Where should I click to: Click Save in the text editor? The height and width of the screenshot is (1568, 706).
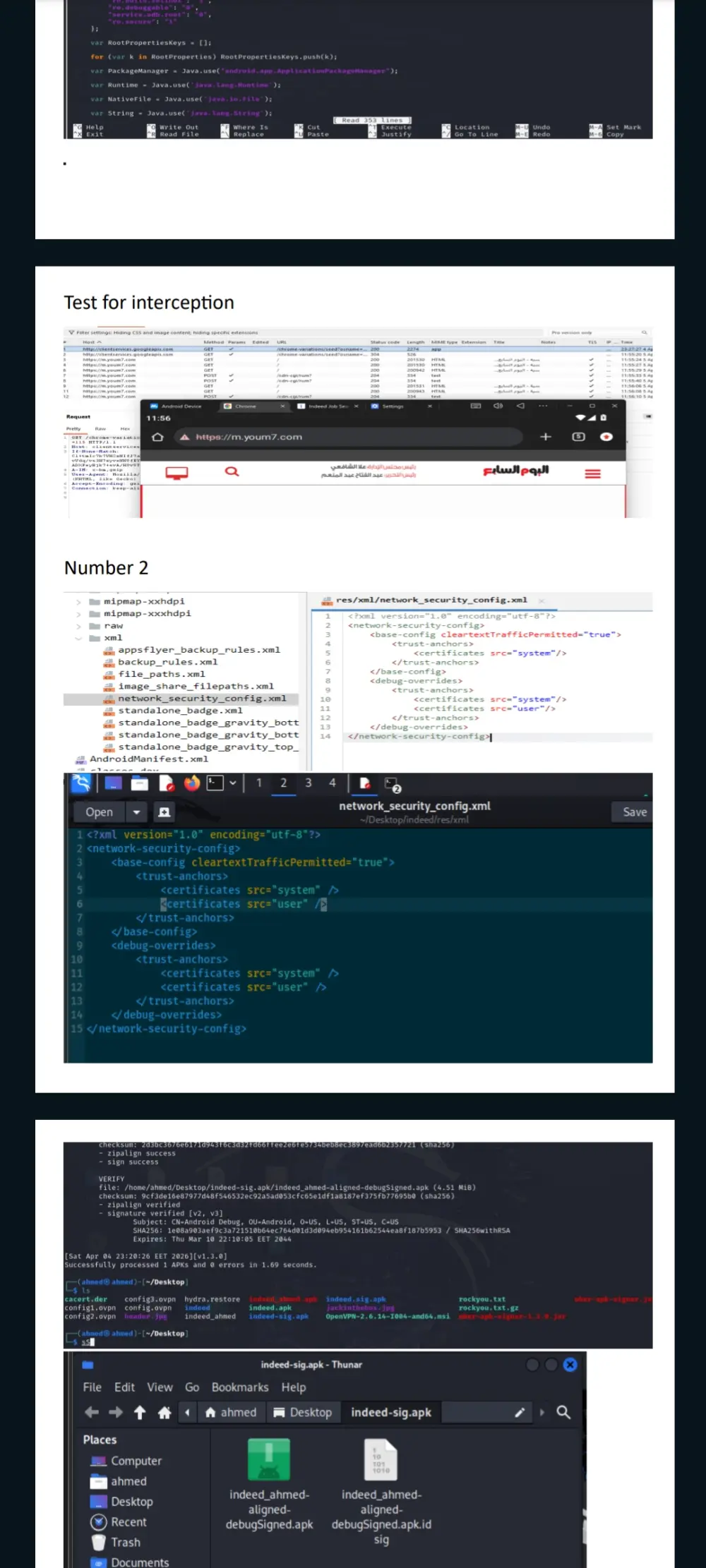(634, 812)
